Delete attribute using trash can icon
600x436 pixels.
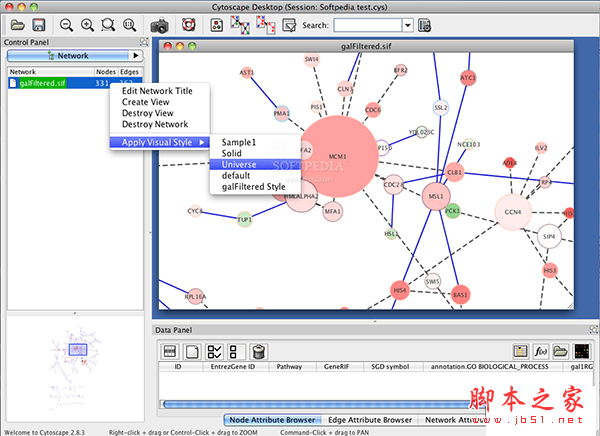(259, 351)
